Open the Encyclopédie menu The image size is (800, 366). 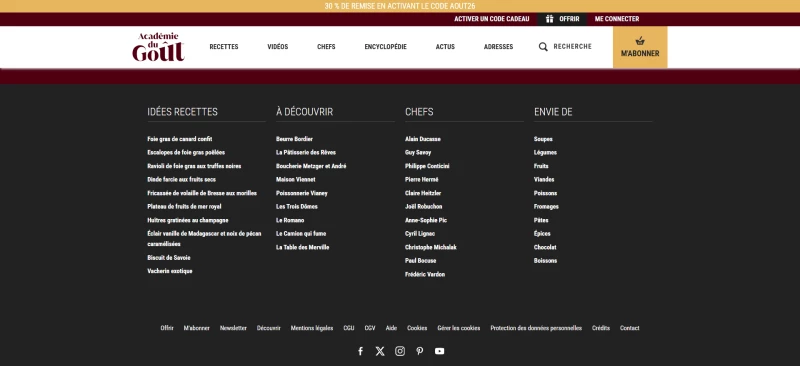point(386,46)
